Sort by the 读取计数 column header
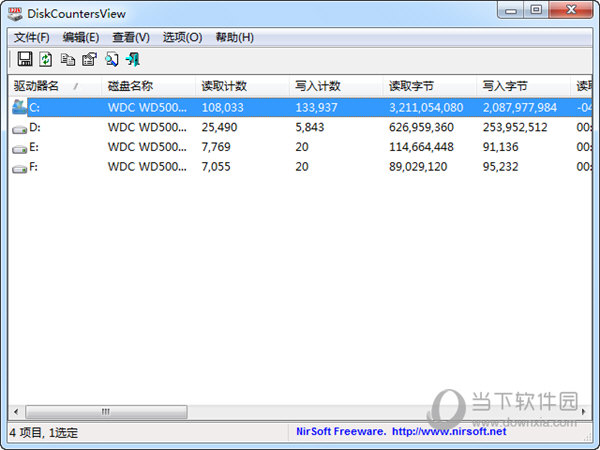 tap(242, 86)
